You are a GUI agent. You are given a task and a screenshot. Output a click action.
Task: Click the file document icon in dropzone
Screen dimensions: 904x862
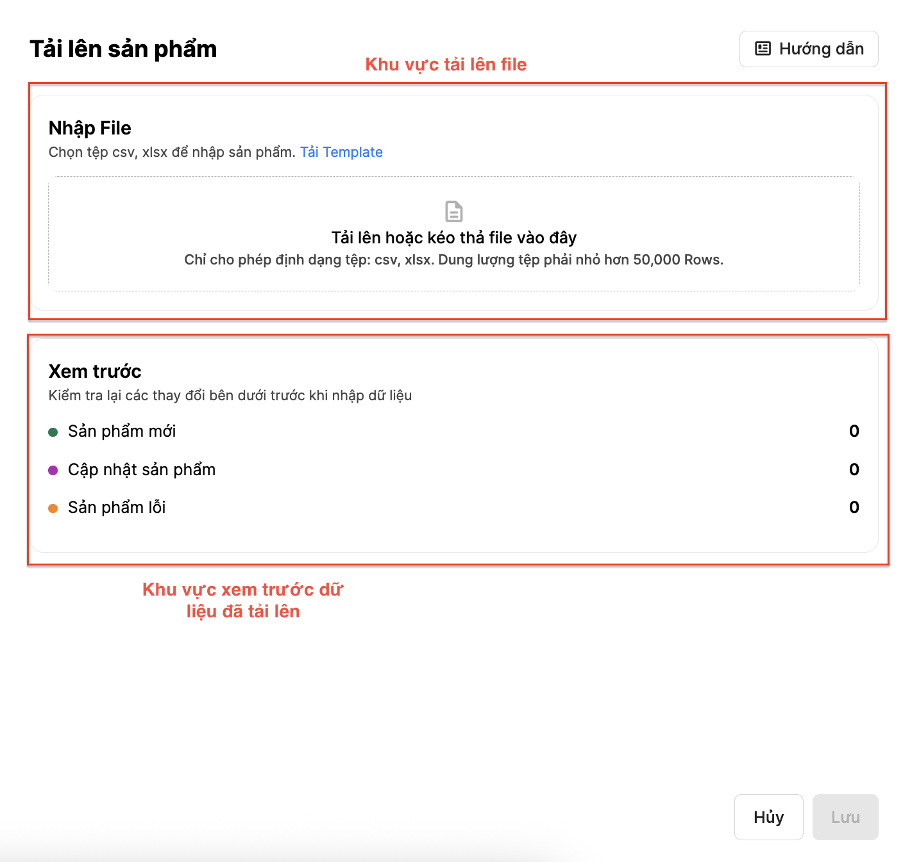tap(454, 211)
